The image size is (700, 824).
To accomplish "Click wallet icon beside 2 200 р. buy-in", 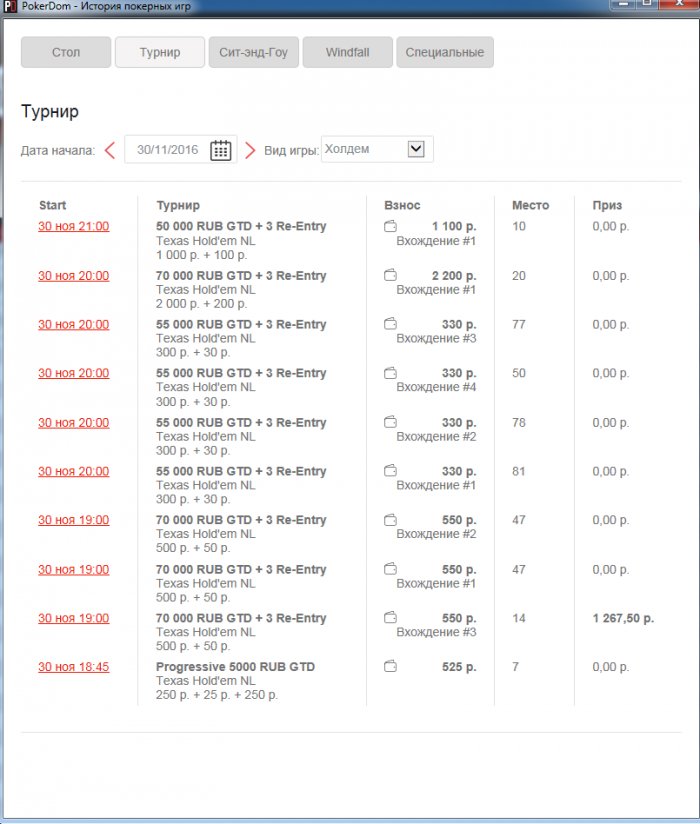I will pos(391,276).
